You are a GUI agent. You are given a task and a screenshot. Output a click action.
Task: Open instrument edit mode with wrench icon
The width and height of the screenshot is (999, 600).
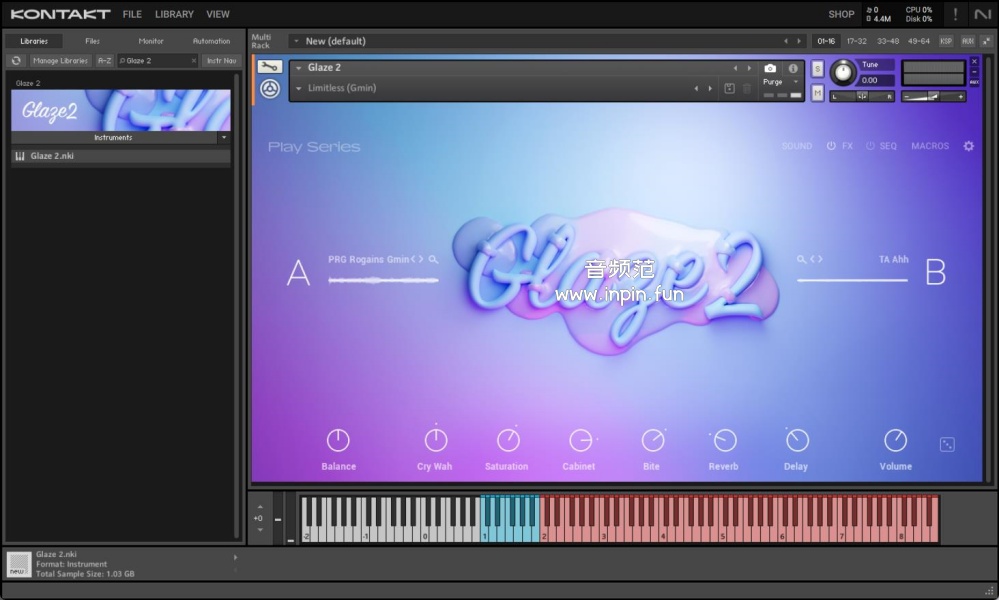(x=270, y=67)
